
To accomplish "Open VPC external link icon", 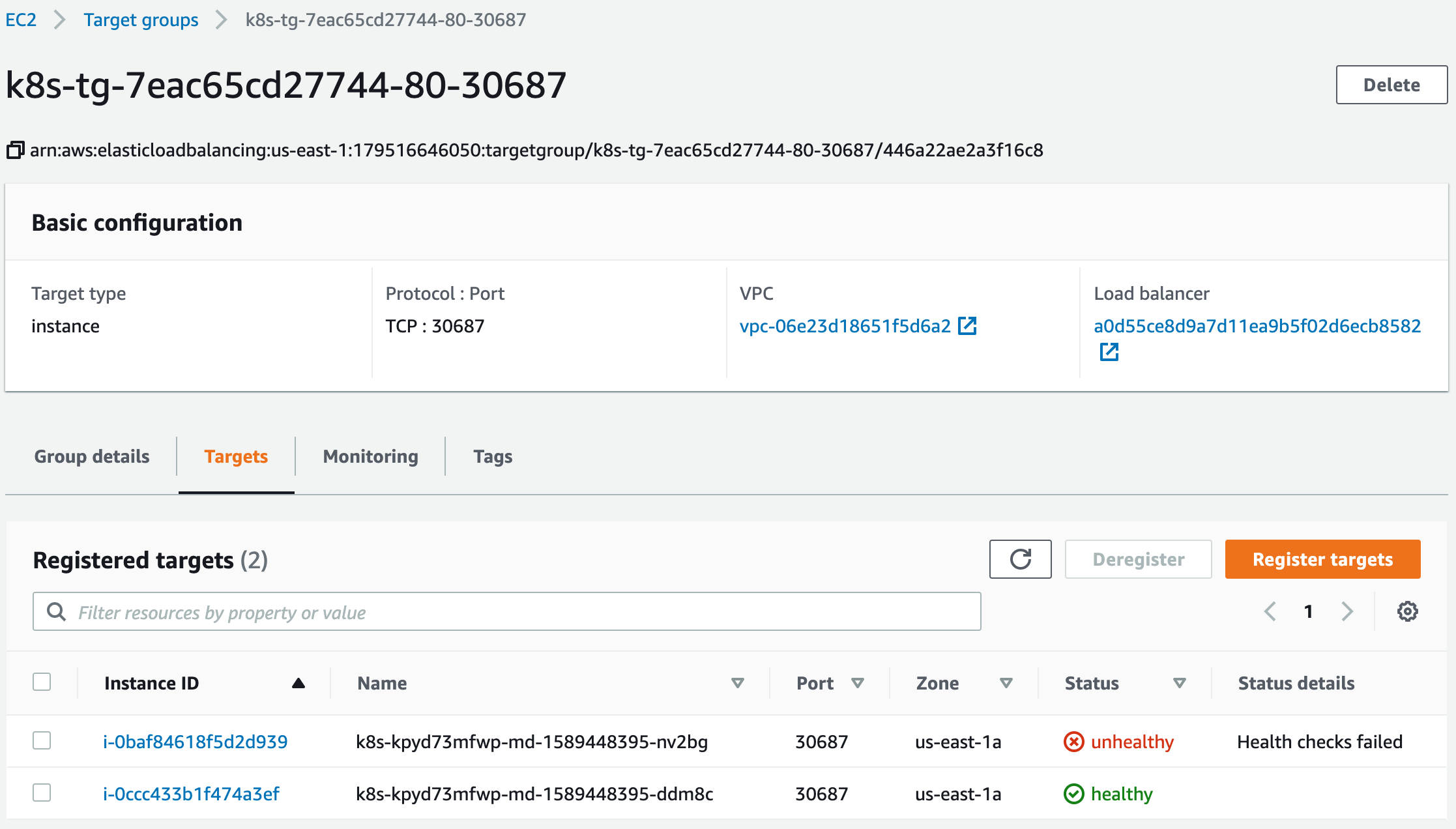I will 967,326.
